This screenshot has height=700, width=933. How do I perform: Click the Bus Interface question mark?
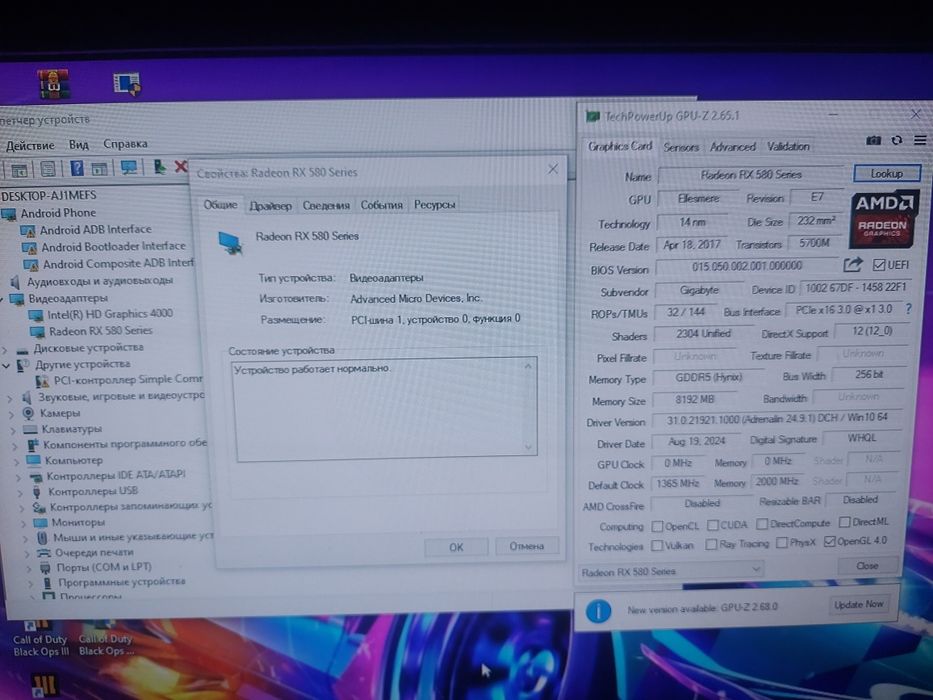[x=908, y=309]
